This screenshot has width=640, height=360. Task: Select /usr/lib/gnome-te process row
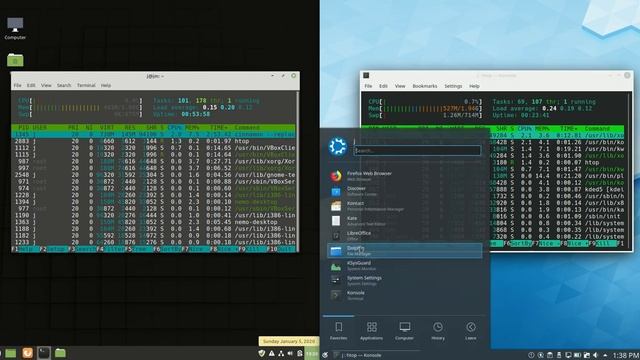pos(153,175)
